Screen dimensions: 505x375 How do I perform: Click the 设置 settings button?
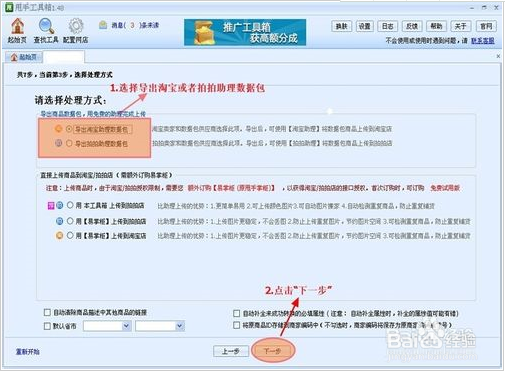pyautogui.click(x=364, y=26)
